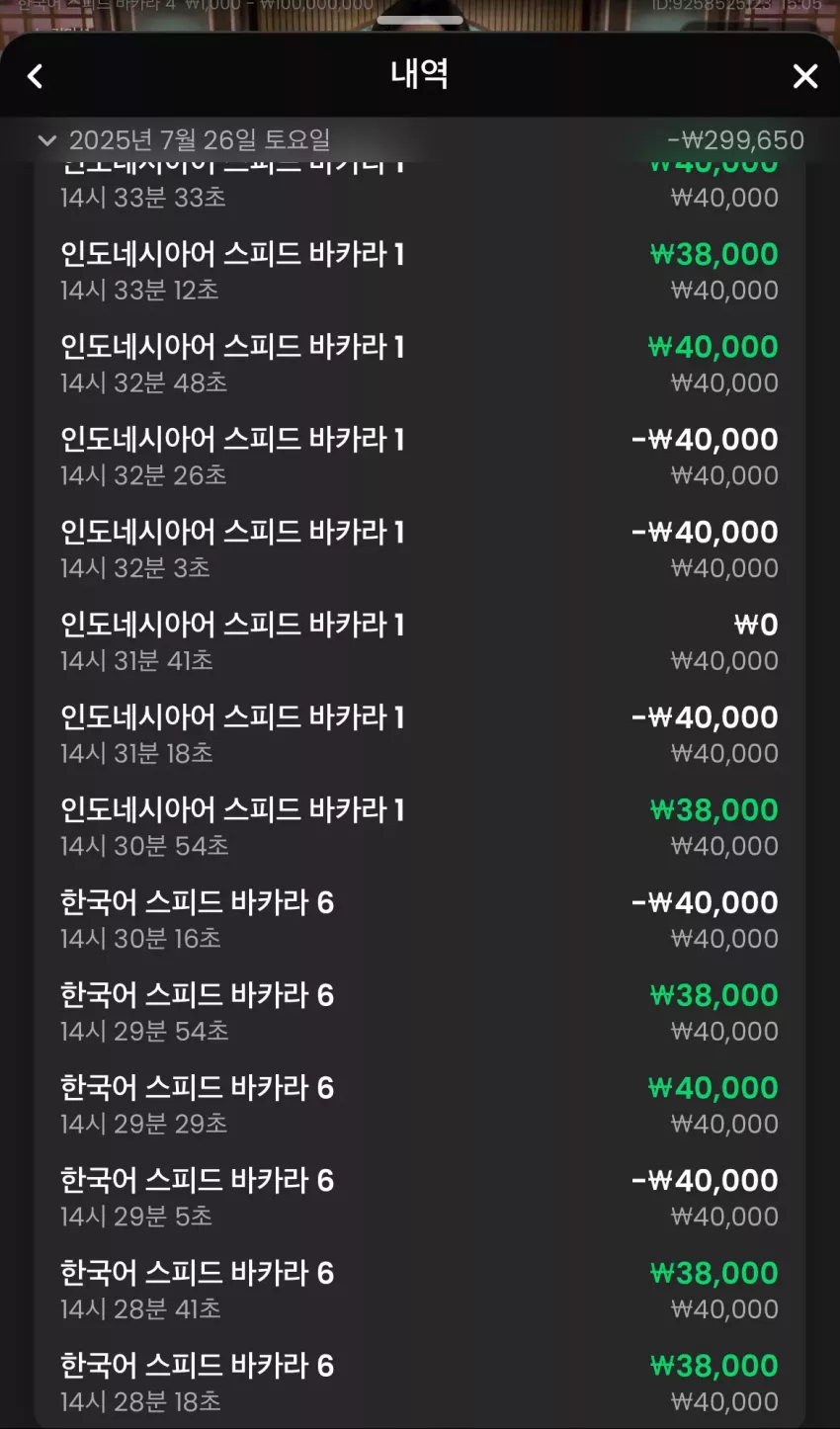
Task: Open the 14시 33분 12초 game record
Action: pyautogui.click(x=420, y=271)
